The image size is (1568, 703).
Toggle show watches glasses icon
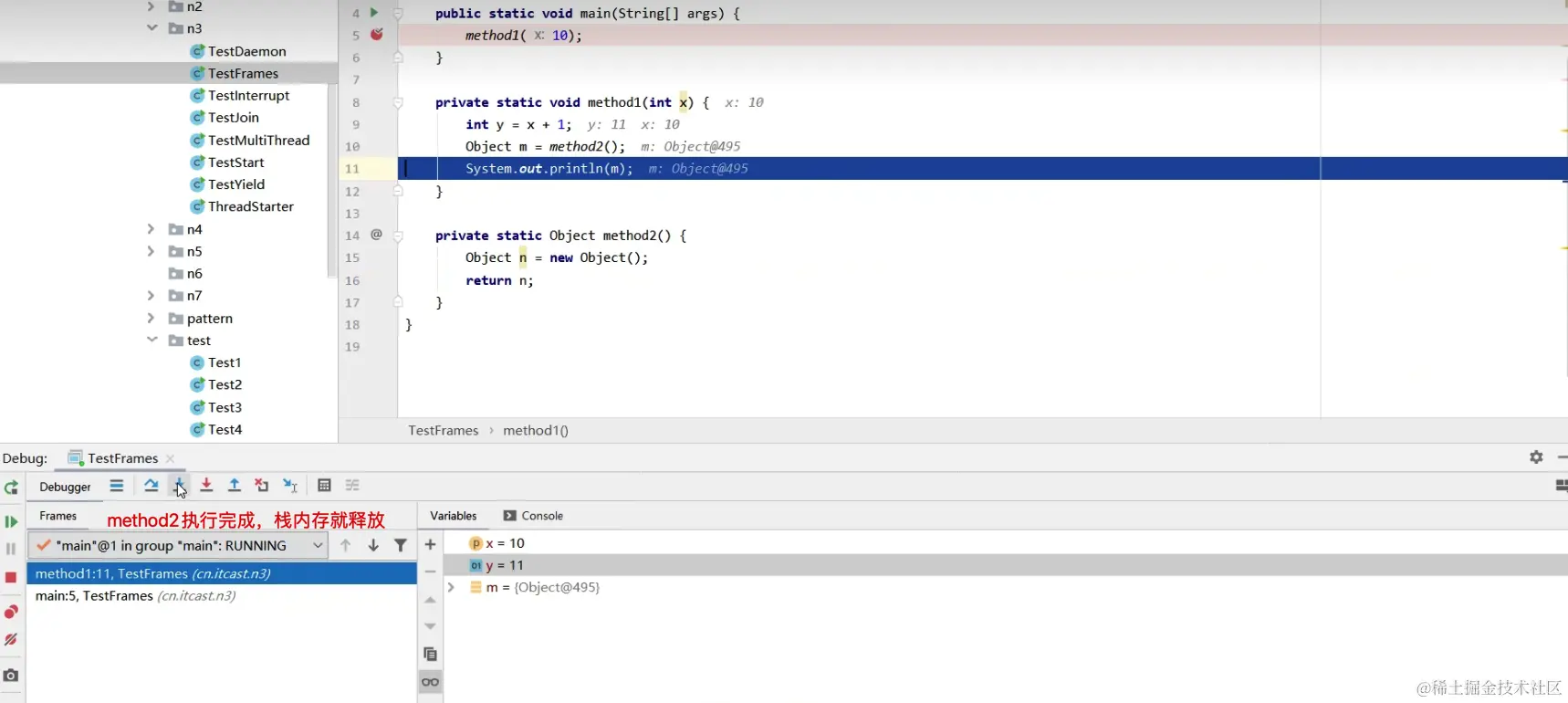pyautogui.click(x=430, y=682)
